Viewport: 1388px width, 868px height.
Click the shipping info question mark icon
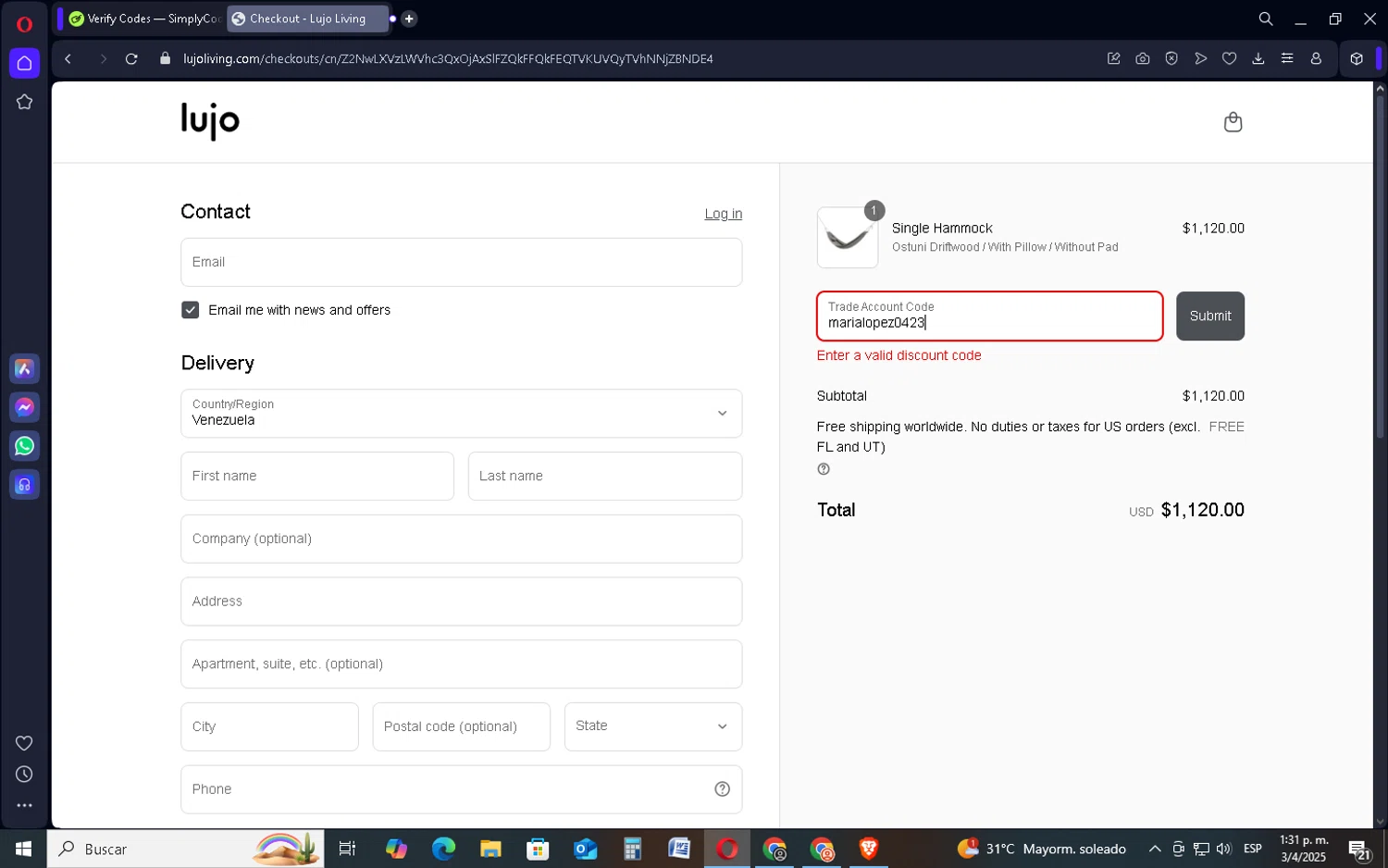pos(824,469)
